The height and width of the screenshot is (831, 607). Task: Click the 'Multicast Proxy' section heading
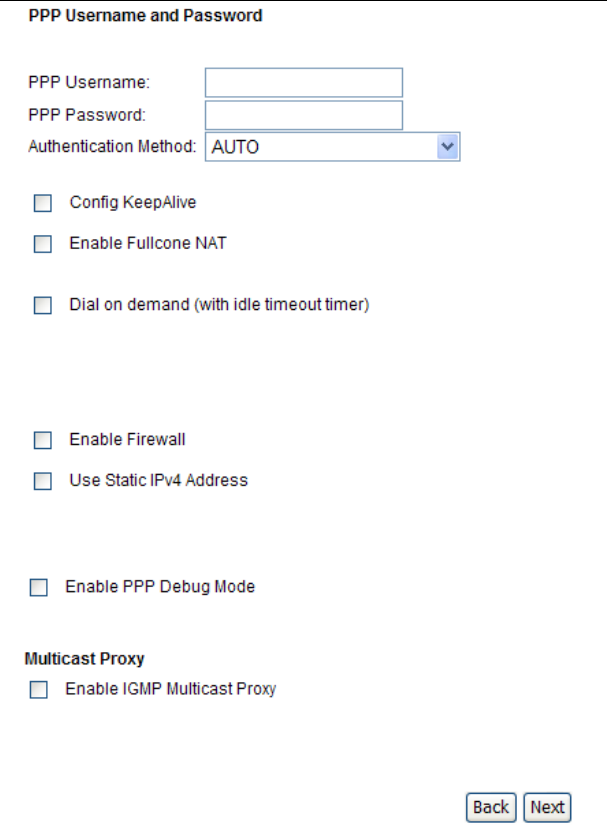(85, 658)
